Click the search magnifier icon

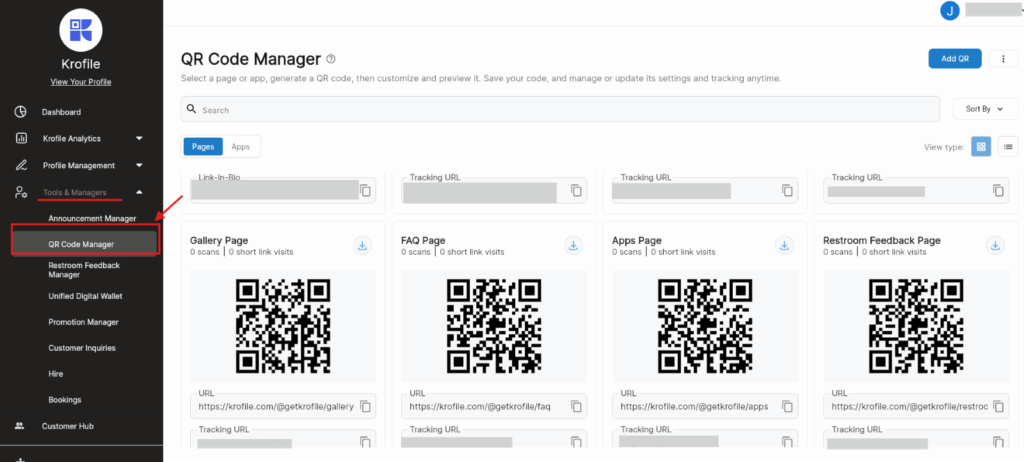(191, 109)
